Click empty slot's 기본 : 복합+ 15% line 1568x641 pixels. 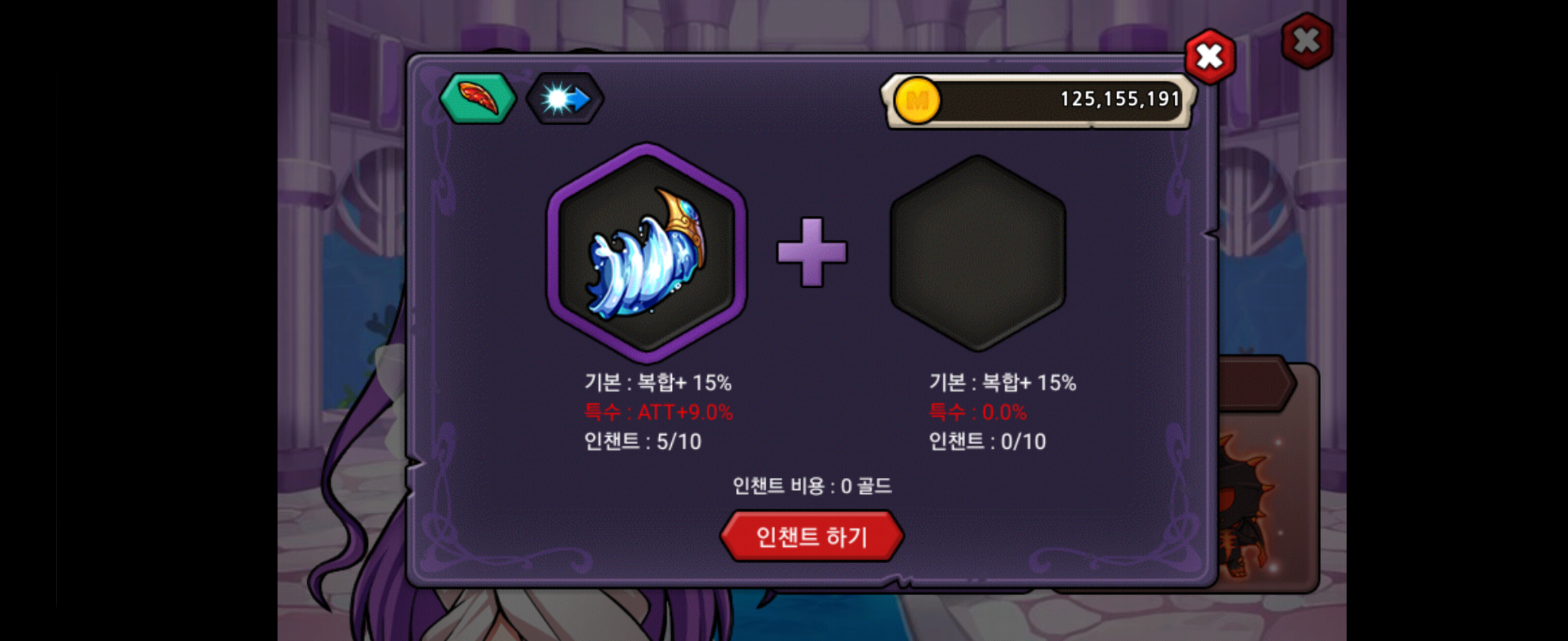(x=1002, y=383)
